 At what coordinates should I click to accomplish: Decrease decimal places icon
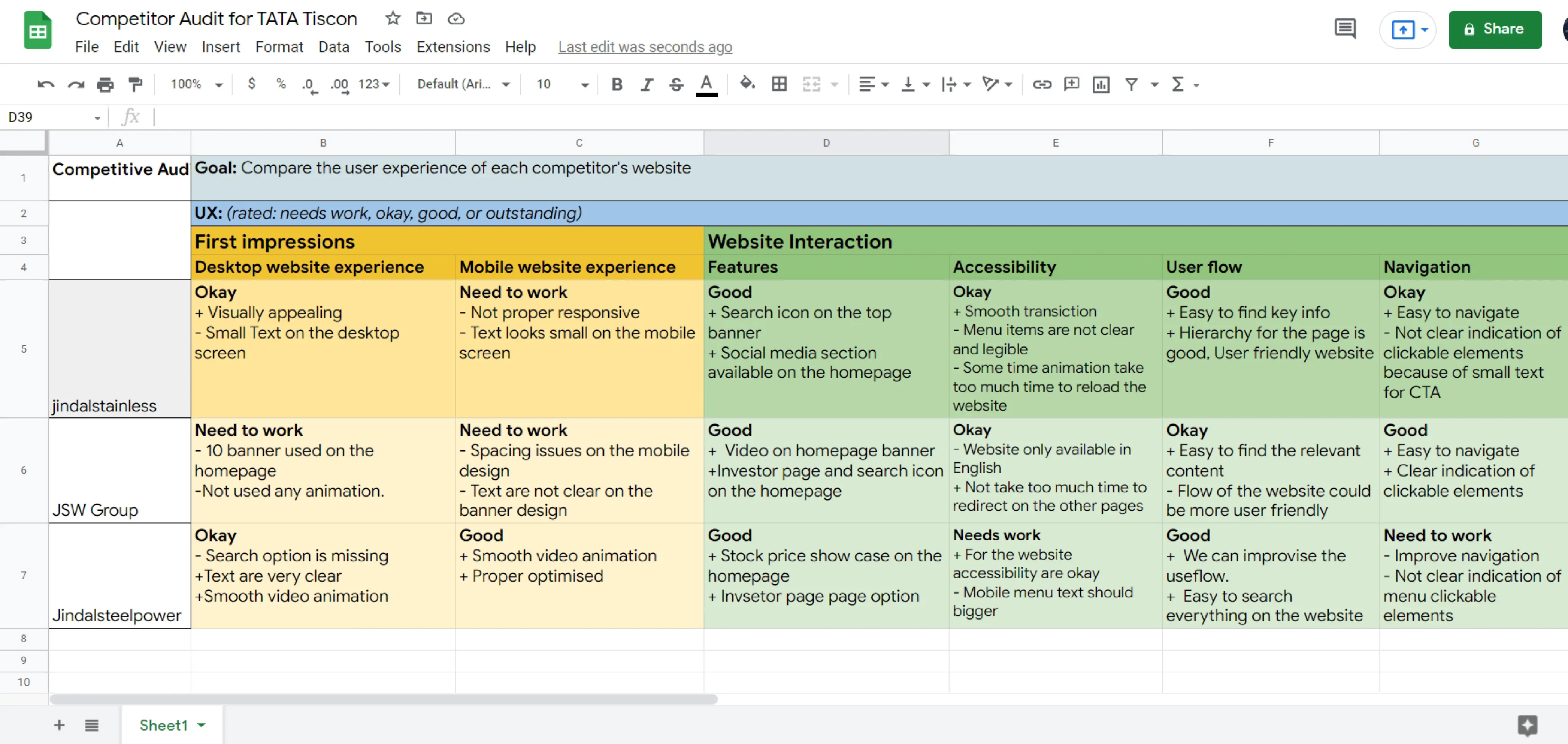[309, 85]
